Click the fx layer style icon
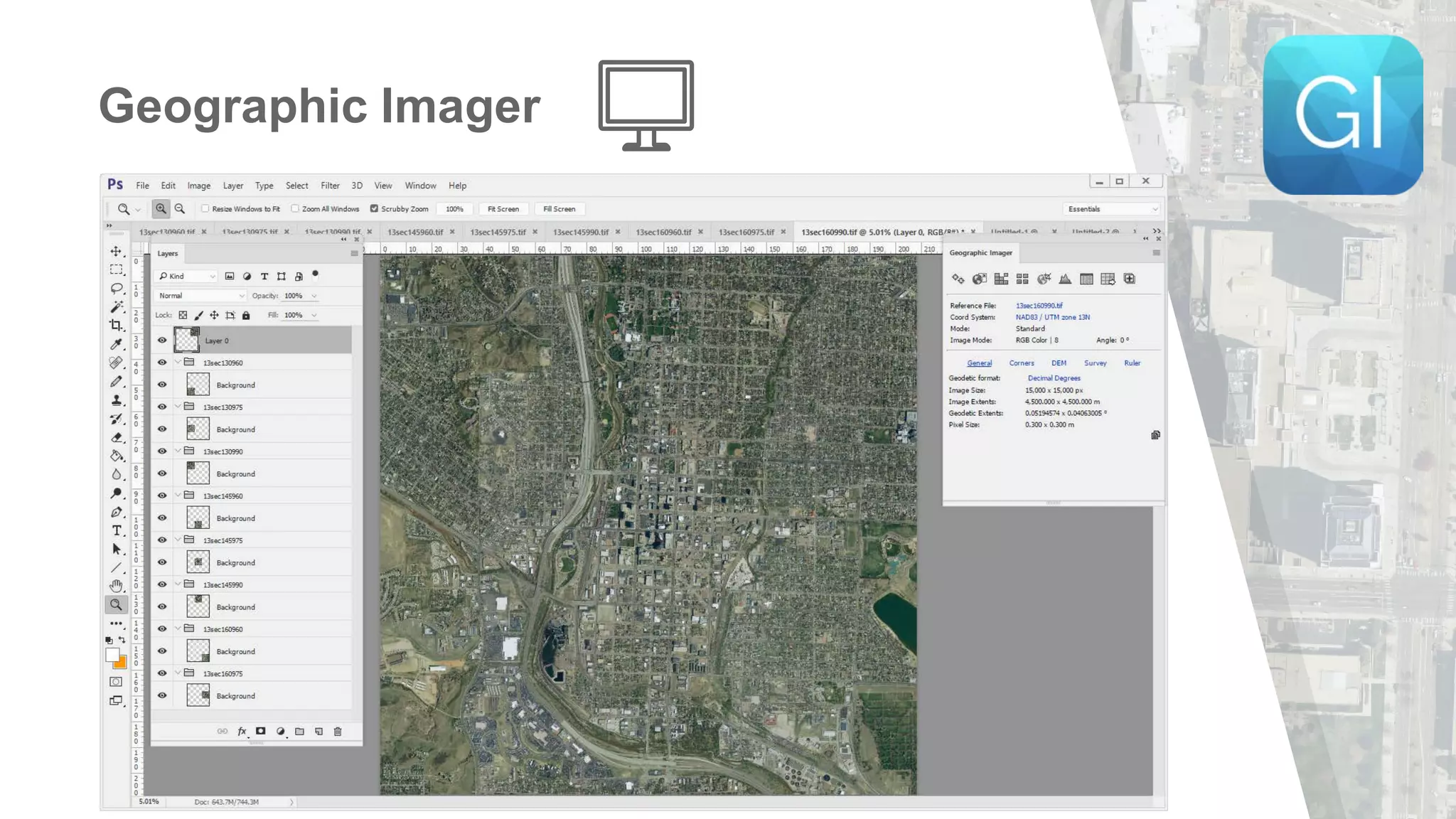This screenshot has width=1456, height=819. pos(242,732)
